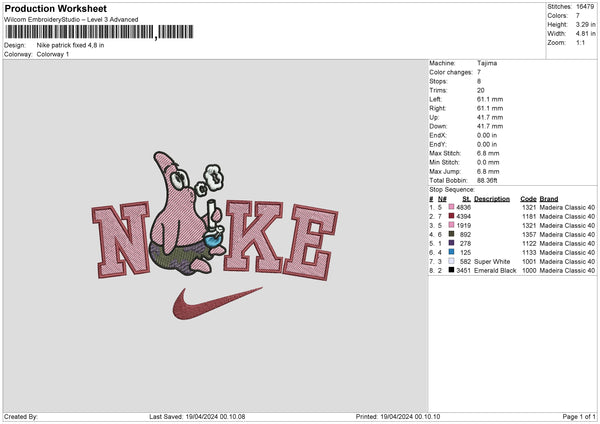Click the Production Worksheet title
This screenshot has height=424, width=600.
(x=55, y=8)
